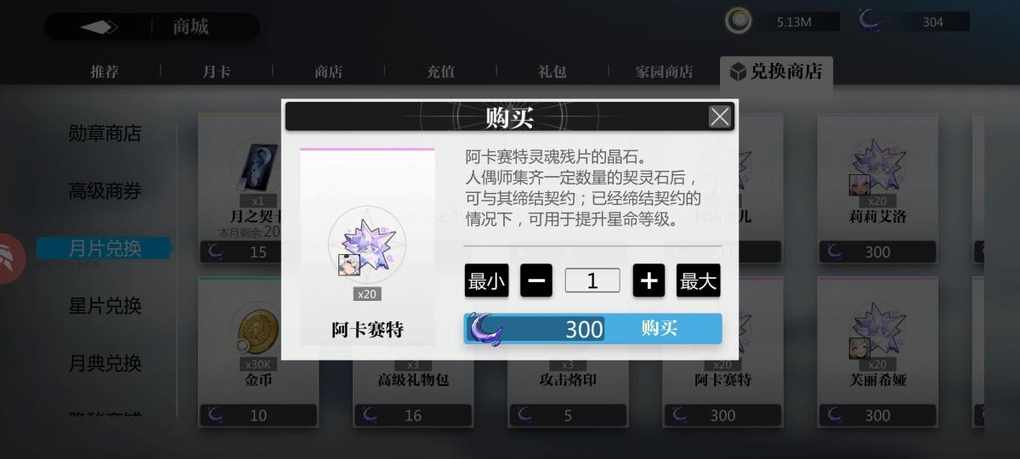
Task: Click the crescent moon shard currency icon
Action: [870, 21]
